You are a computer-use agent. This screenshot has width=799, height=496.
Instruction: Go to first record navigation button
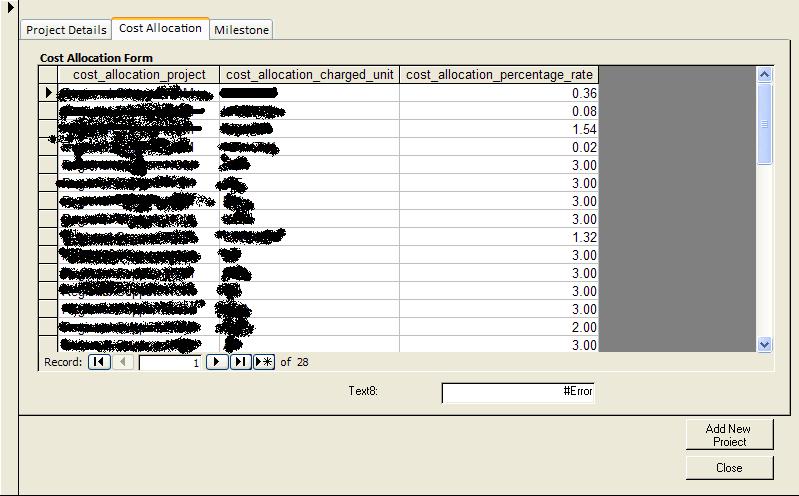tap(99, 362)
